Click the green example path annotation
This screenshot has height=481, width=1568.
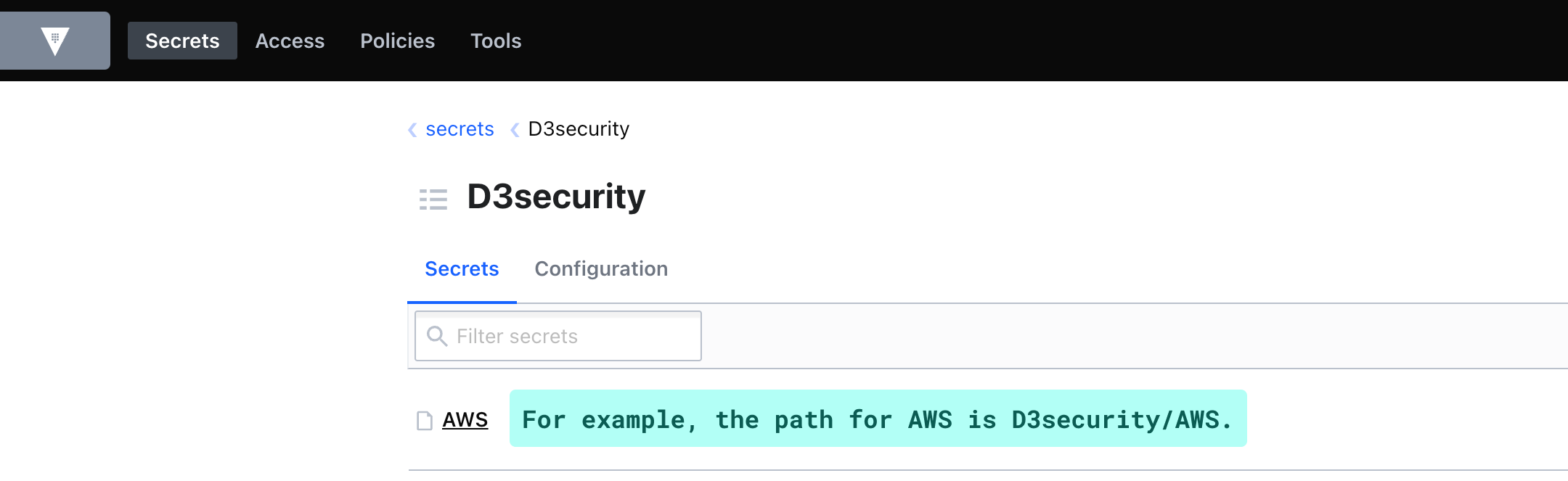[x=878, y=419]
